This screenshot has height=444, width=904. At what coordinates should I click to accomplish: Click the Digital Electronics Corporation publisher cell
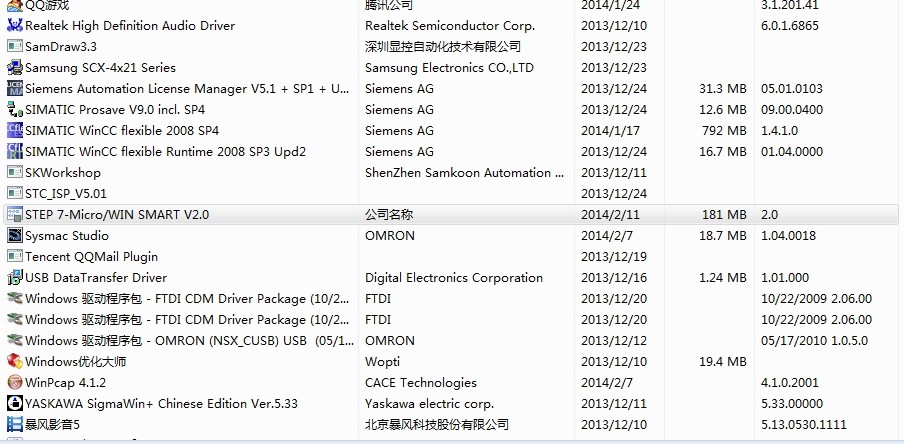click(453, 277)
